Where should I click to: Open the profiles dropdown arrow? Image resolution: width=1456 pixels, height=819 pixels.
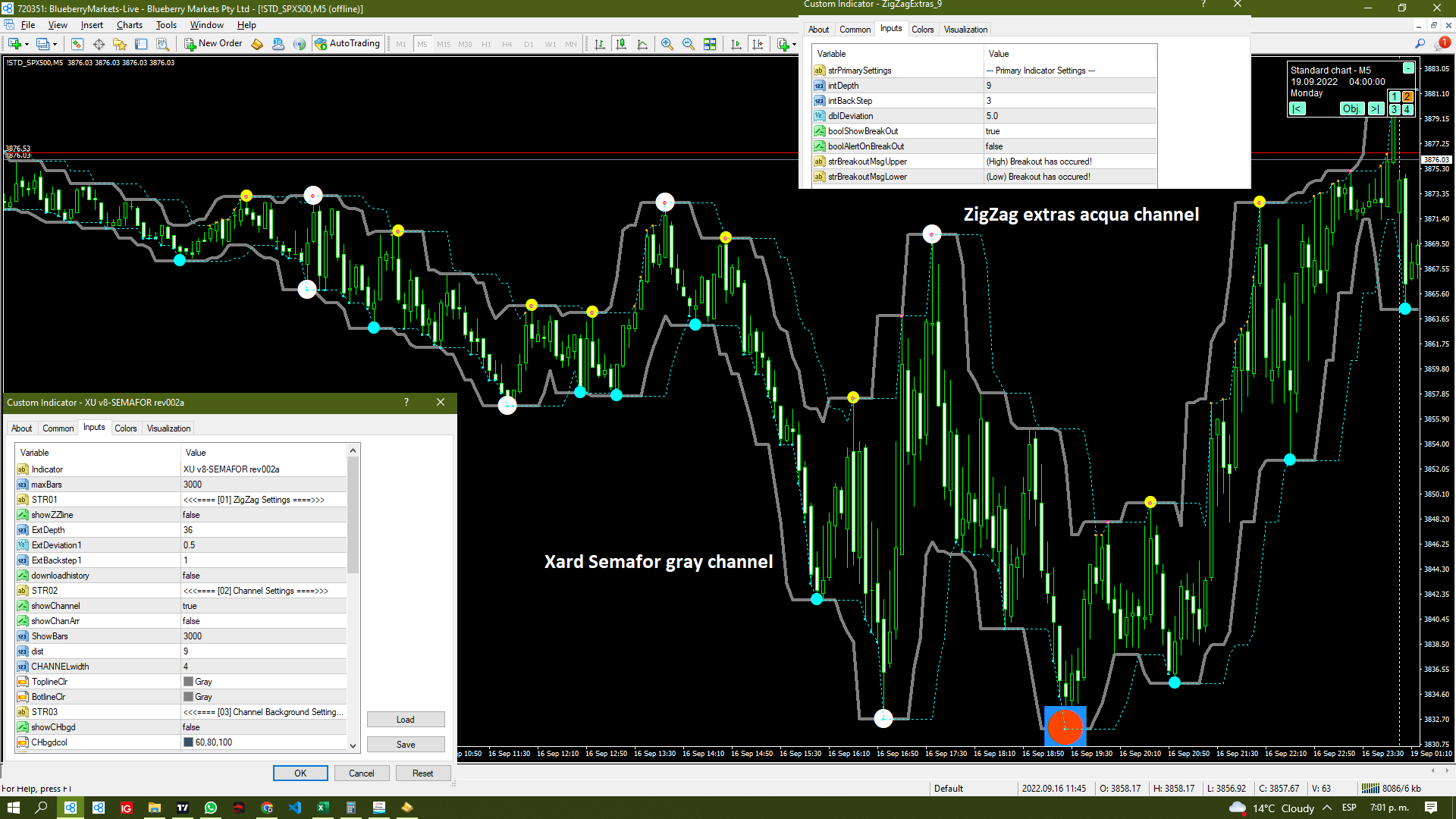click(55, 44)
